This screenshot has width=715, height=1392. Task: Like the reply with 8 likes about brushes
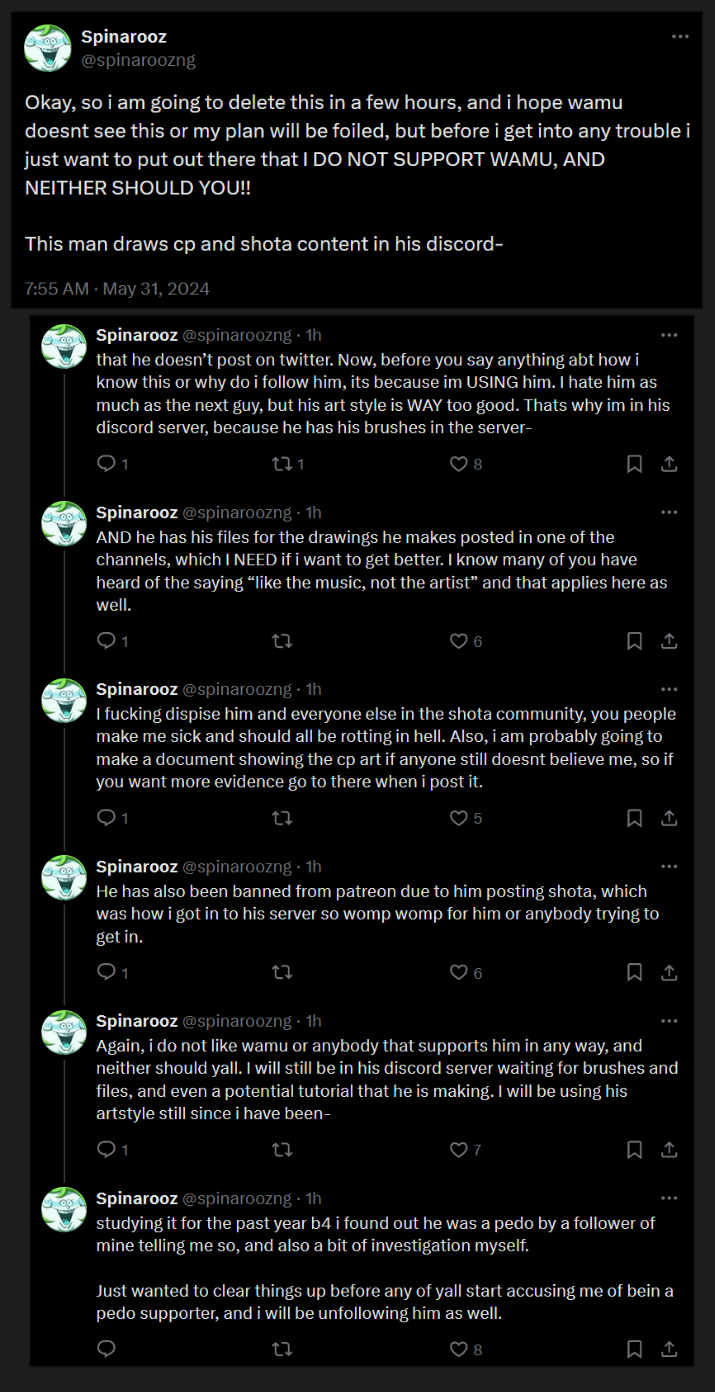(459, 464)
